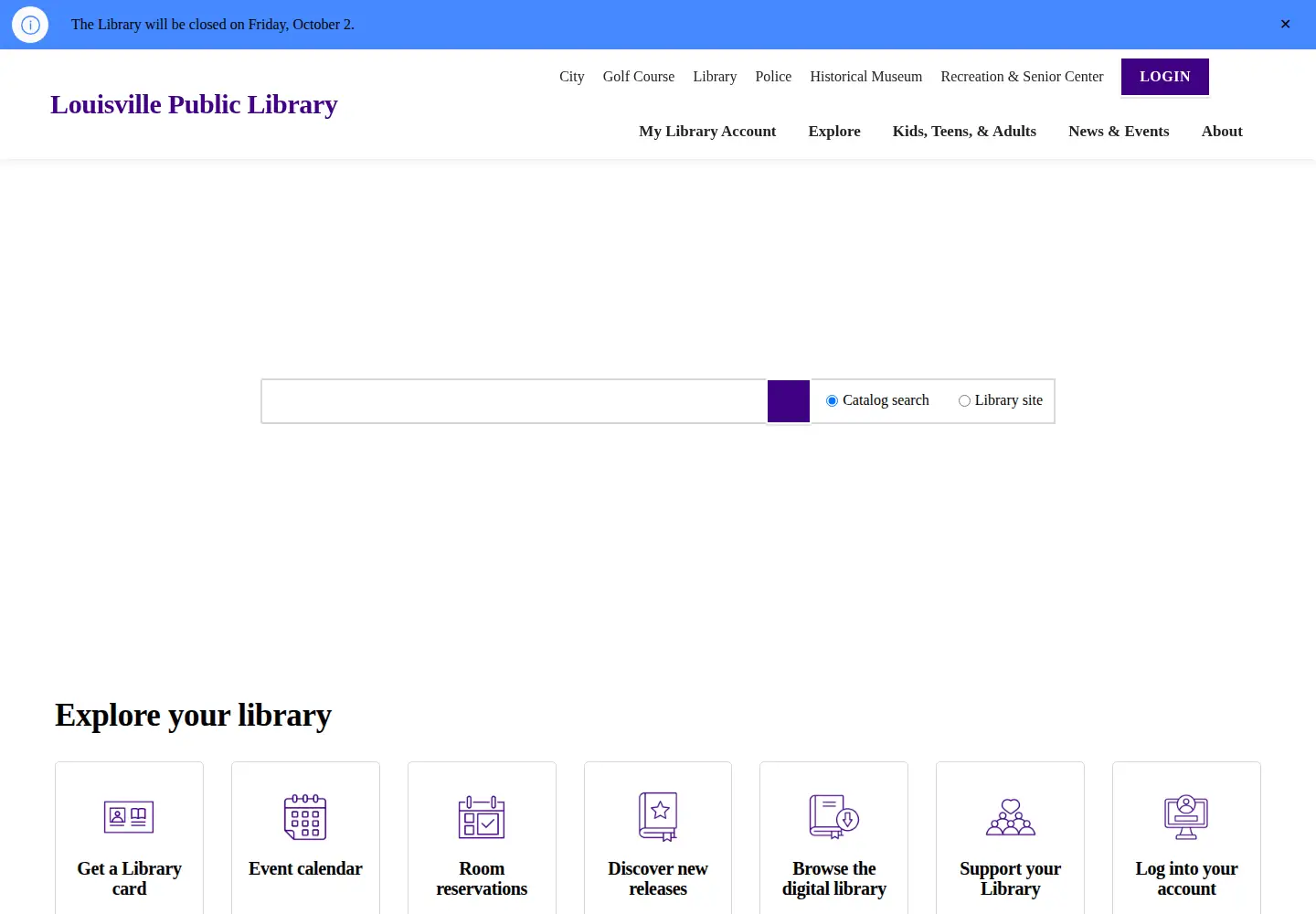This screenshot has width=1316, height=914.
Task: Click the Louisville Public Library logo title
Action: [x=194, y=105]
